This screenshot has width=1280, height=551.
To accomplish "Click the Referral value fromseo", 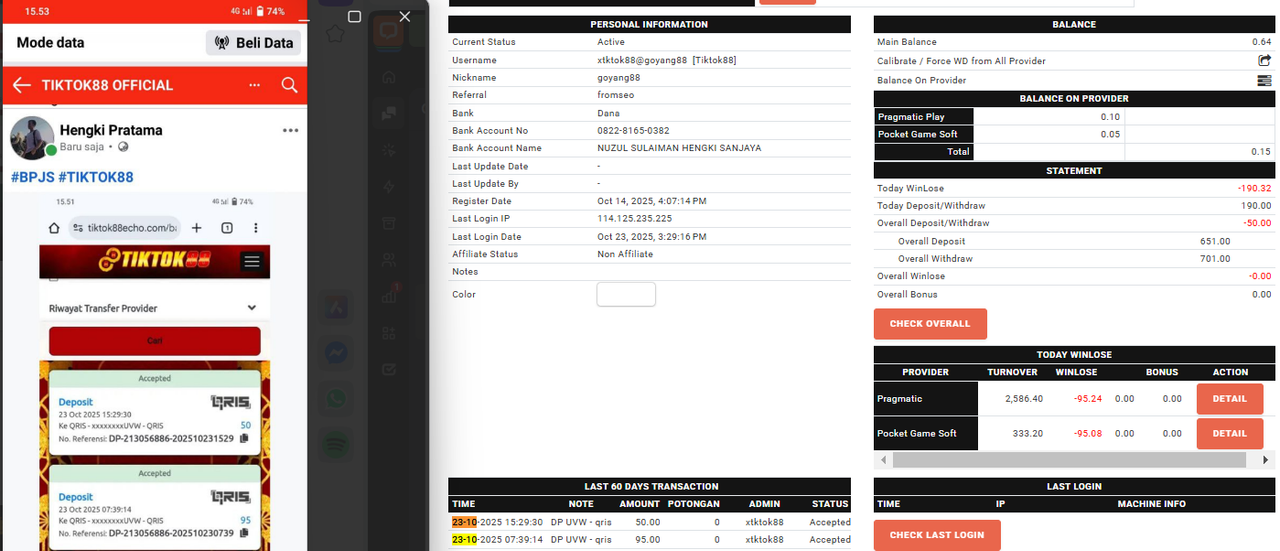I will click(616, 96).
